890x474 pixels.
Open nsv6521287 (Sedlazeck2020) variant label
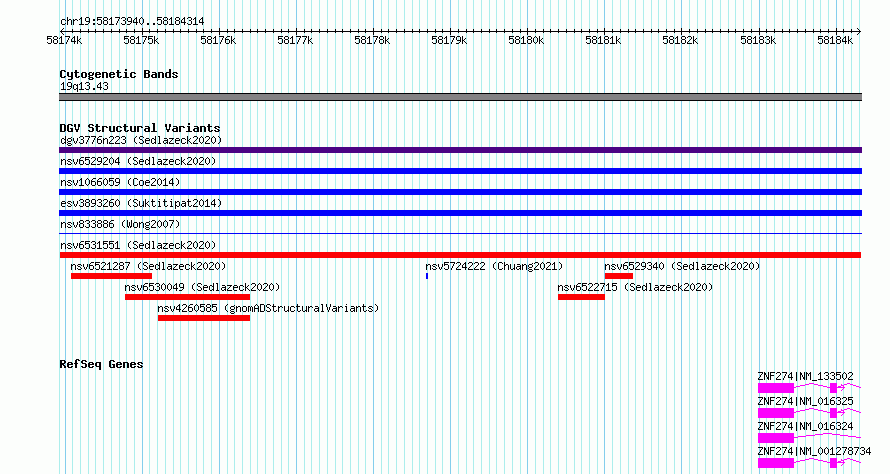pyautogui.click(x=148, y=266)
